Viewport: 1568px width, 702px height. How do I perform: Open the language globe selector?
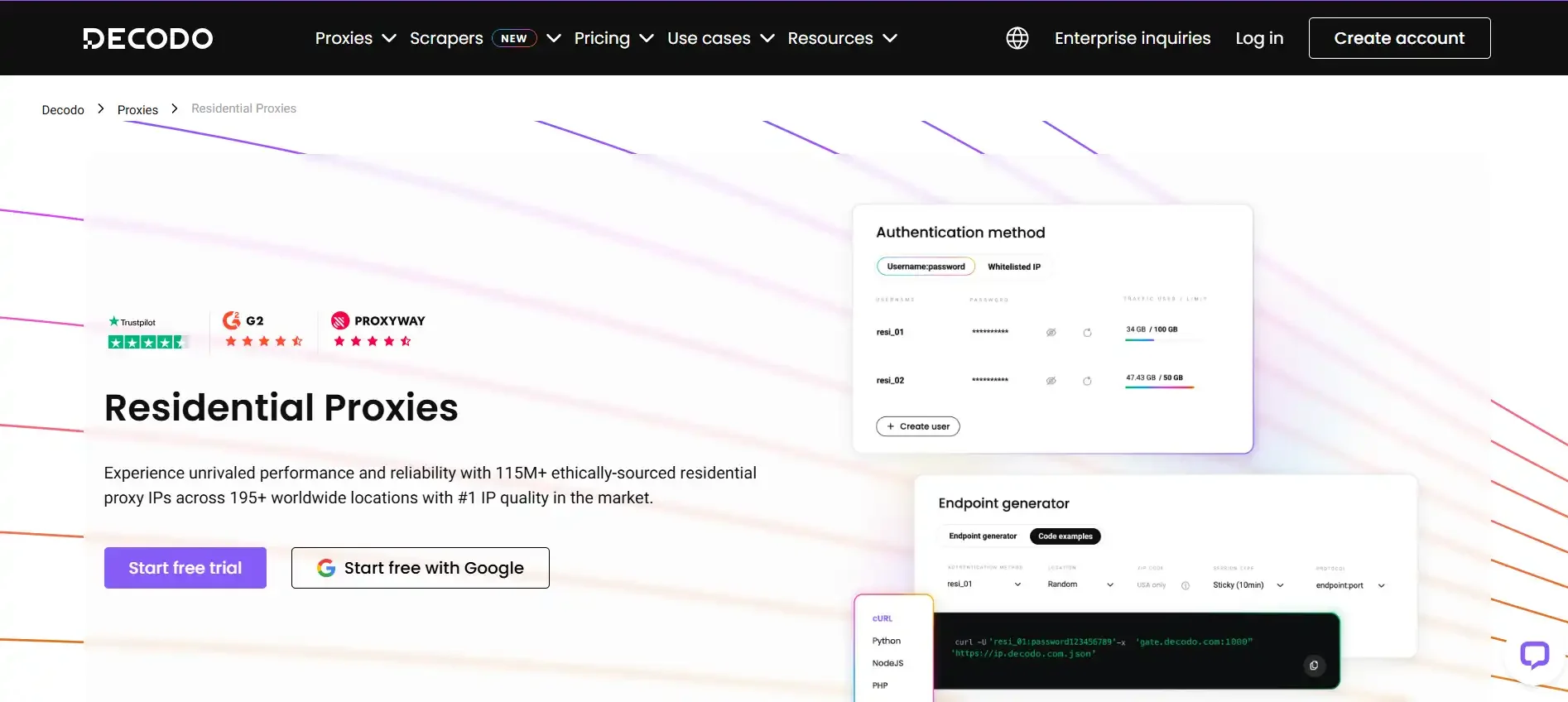point(1017,38)
